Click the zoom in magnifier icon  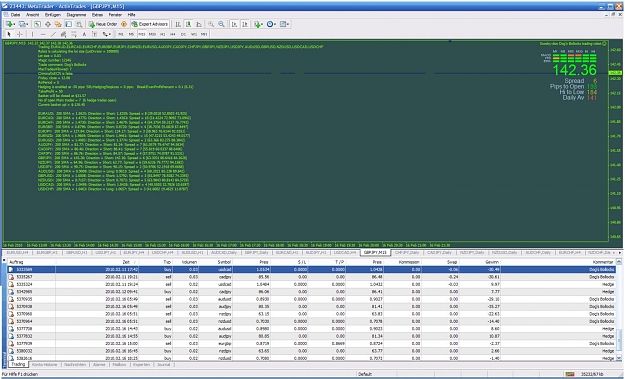pos(211,24)
